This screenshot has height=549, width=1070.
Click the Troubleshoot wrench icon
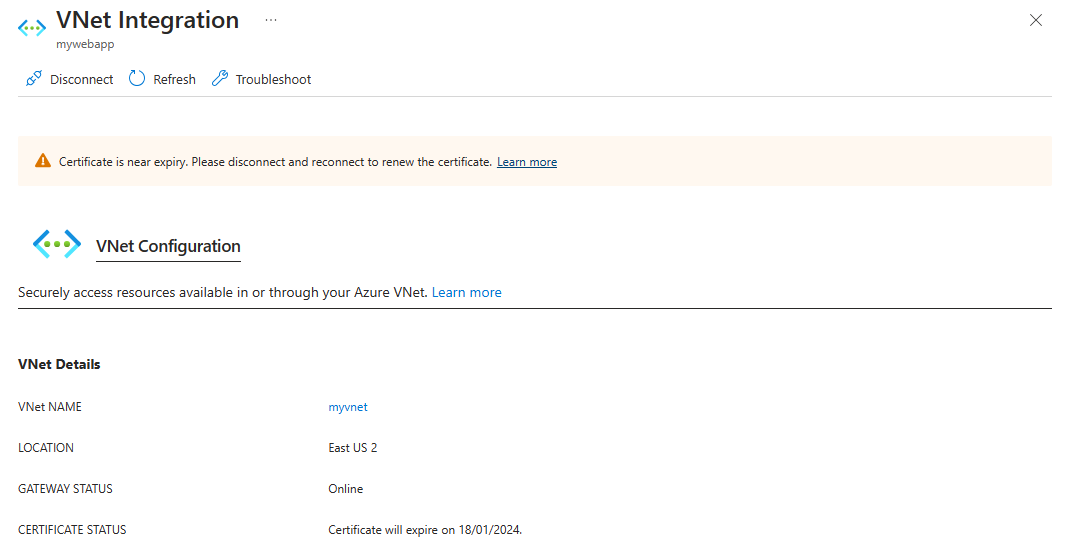(220, 79)
